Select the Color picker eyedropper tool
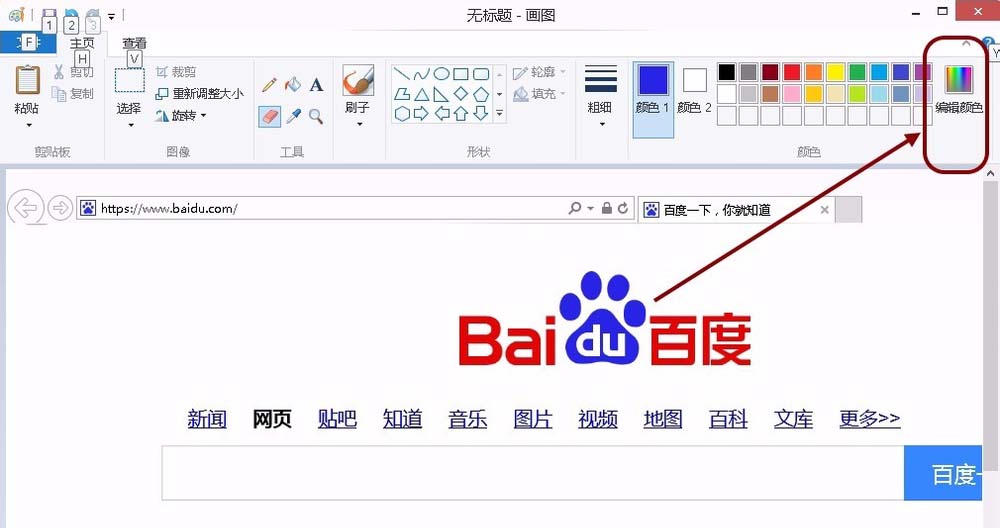Viewport: 1000px width, 528px height. [x=293, y=116]
